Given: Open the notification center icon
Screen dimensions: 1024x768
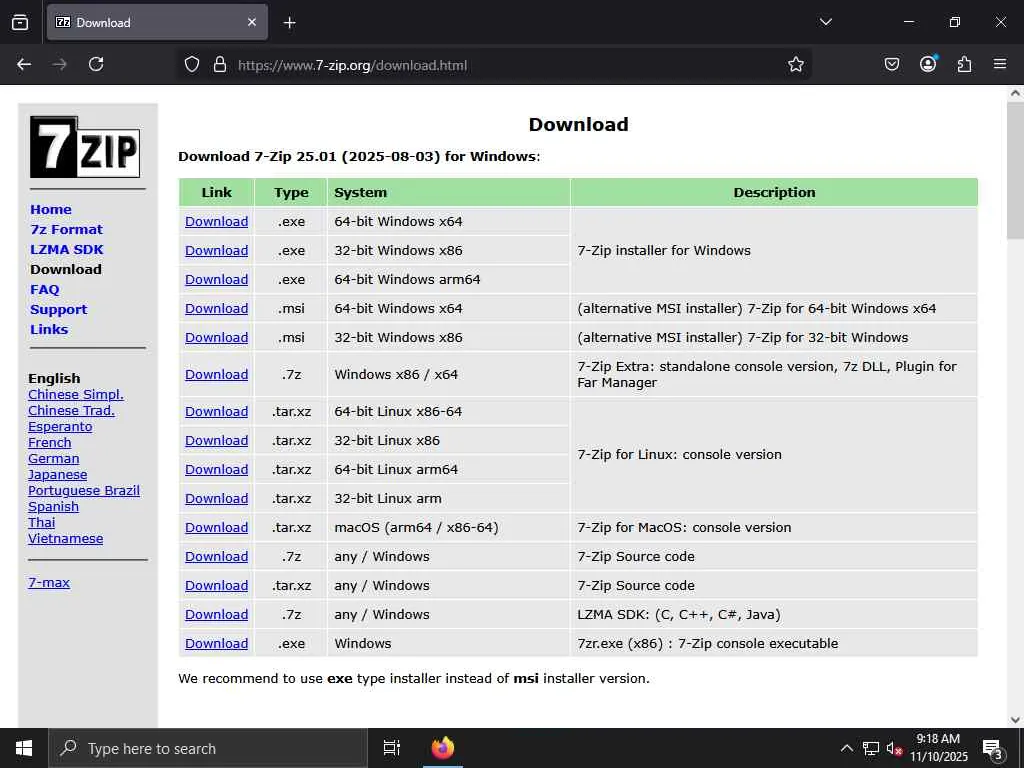Looking at the screenshot, I should tap(992, 749).
